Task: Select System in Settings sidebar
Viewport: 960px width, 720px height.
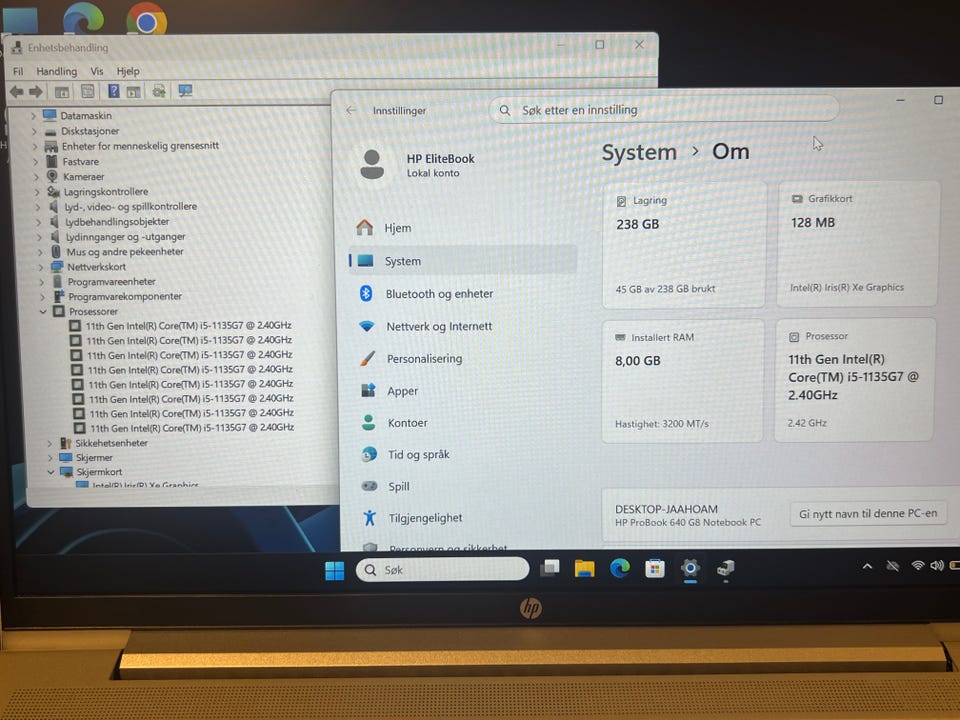Action: [462, 261]
